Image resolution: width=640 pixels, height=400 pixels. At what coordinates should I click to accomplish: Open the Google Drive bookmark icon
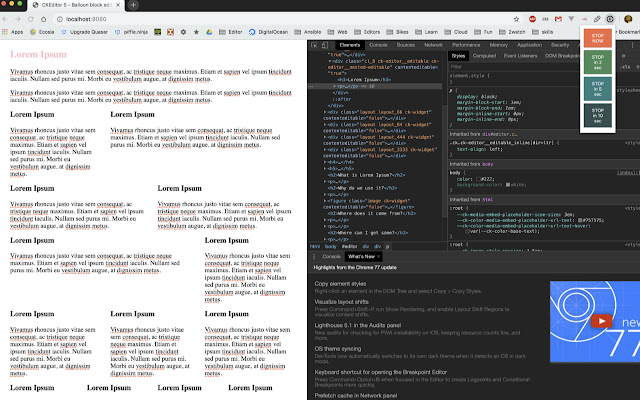tap(209, 32)
